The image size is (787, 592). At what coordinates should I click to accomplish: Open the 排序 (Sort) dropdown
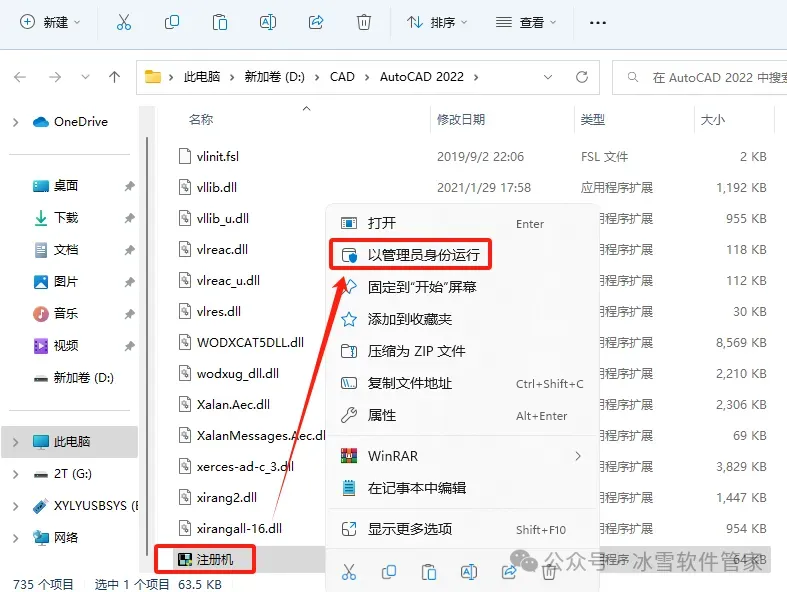437,23
